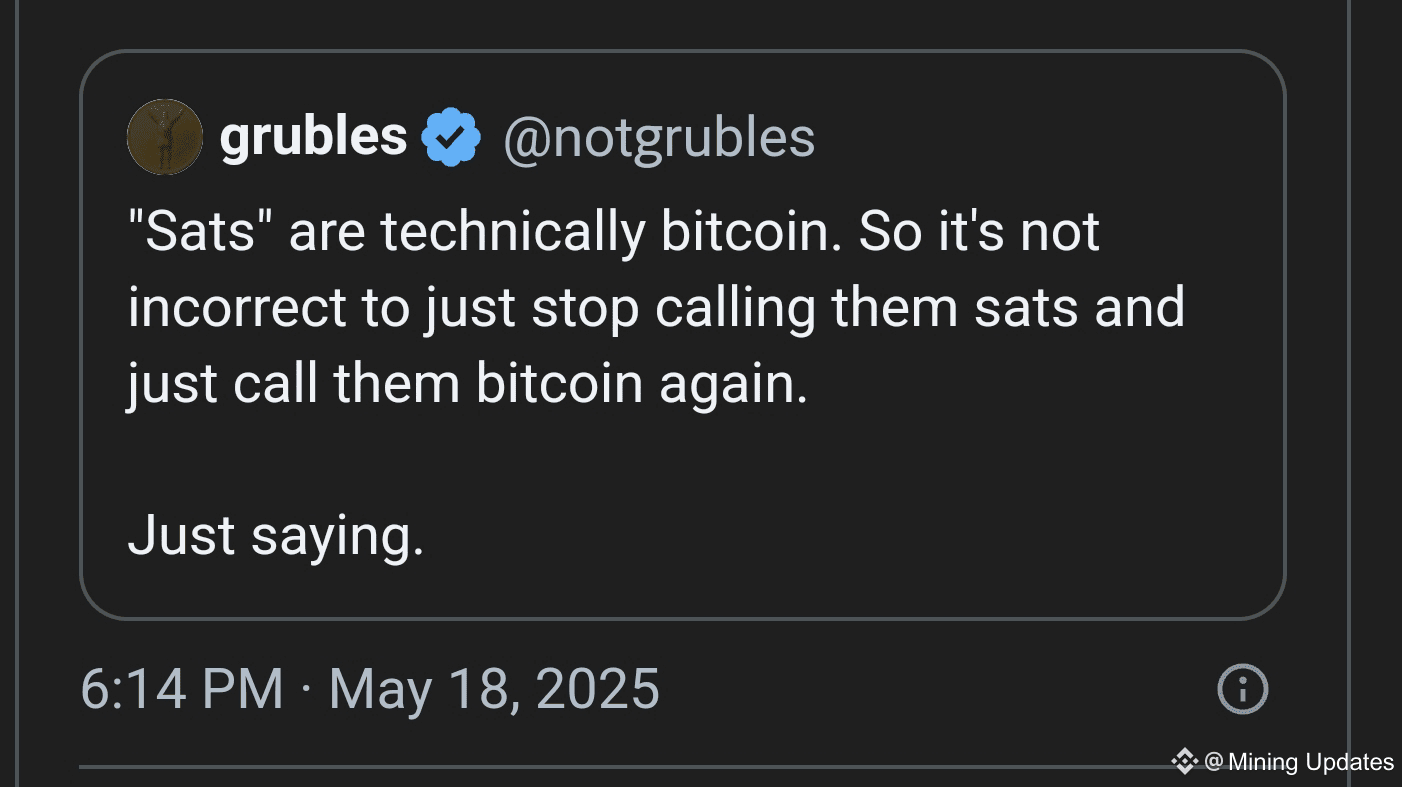The width and height of the screenshot is (1402, 787).
Task: Open the info icon beside the date
Action: pos(1243,689)
